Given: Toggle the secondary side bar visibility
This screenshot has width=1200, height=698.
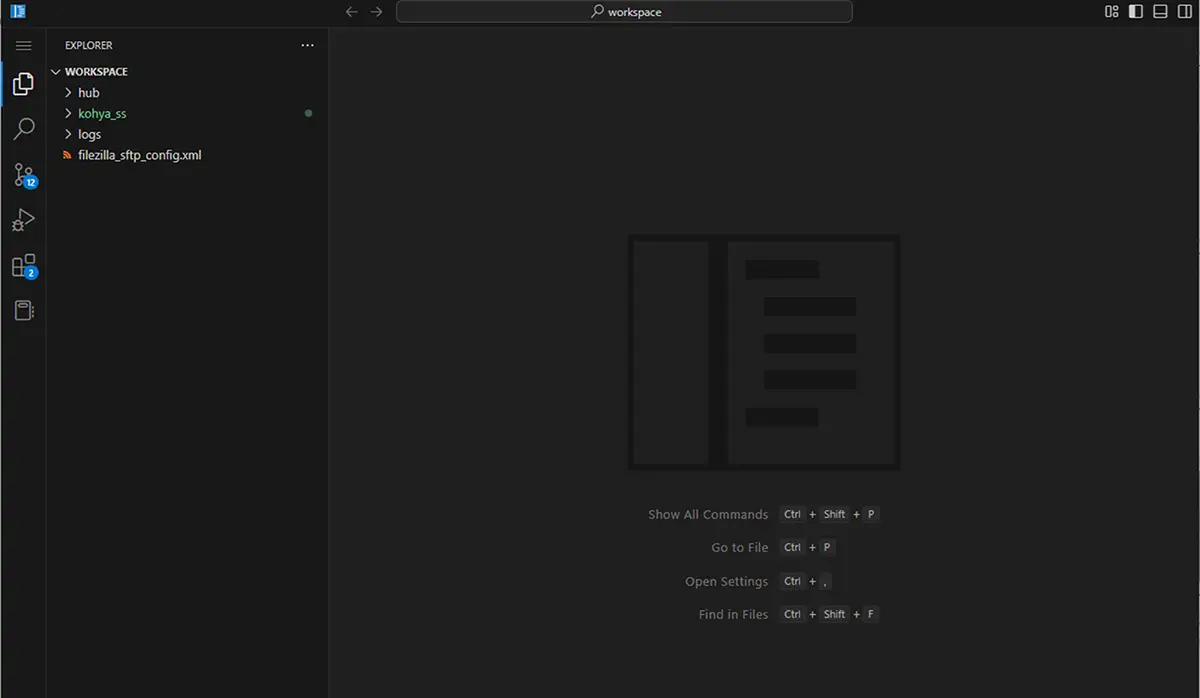Looking at the screenshot, I should (x=1184, y=12).
